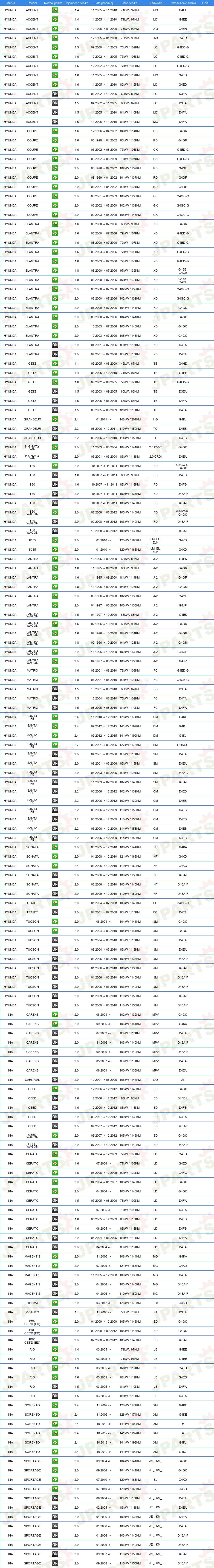Click the 'Lata produkcji' column header
Image resolution: width=214 pixels, height=1568 pixels.
104,3
